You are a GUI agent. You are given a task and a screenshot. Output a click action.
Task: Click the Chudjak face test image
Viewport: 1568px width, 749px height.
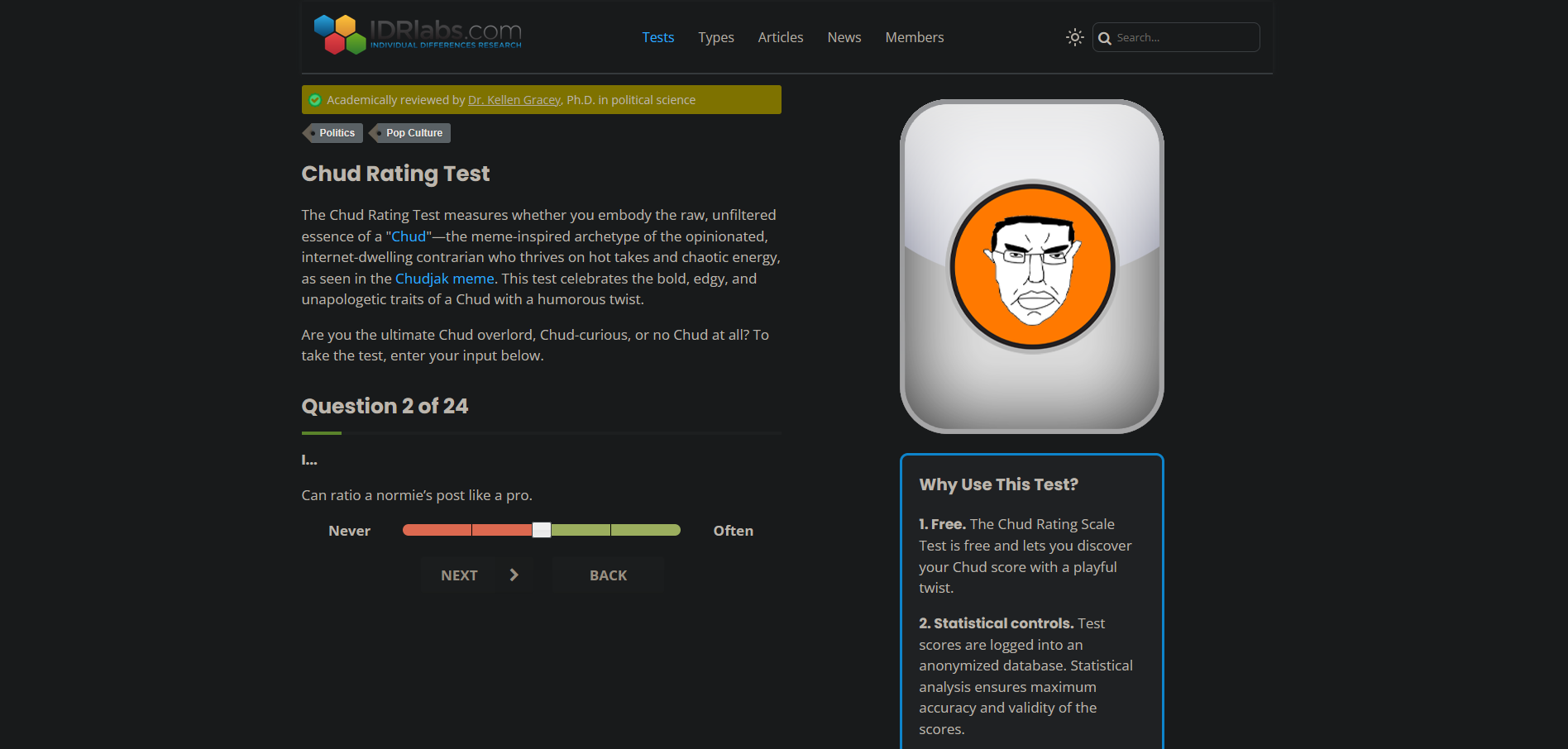[x=1031, y=266]
